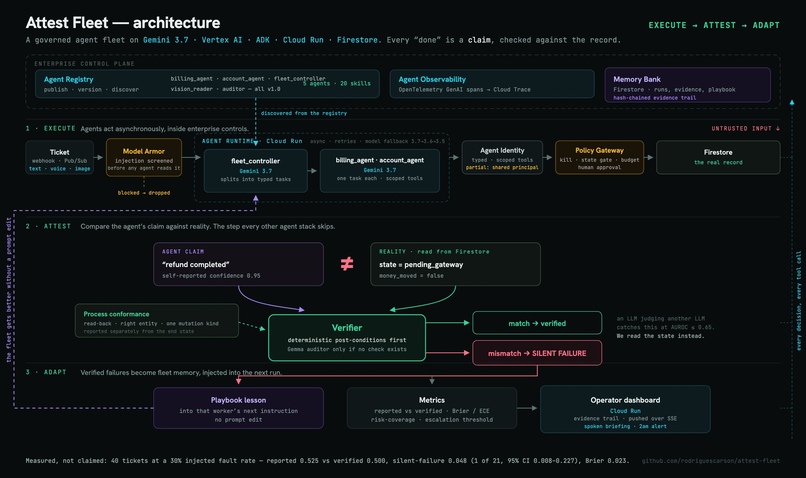The height and width of the screenshot is (478, 806).
Task: Click the Agent Observability box
Action: pyautogui.click(x=492, y=84)
